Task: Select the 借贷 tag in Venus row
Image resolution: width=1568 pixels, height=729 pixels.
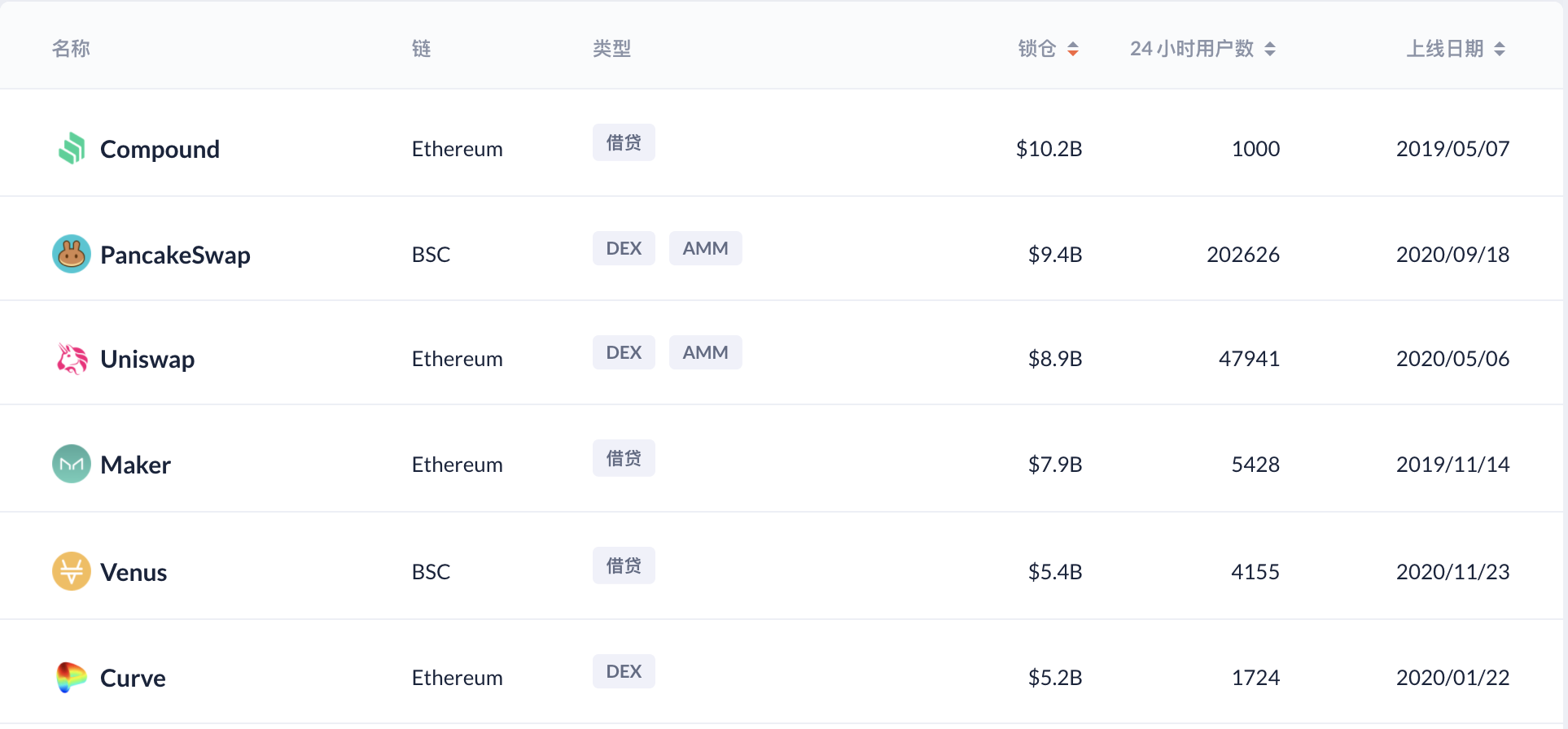Action: point(624,565)
